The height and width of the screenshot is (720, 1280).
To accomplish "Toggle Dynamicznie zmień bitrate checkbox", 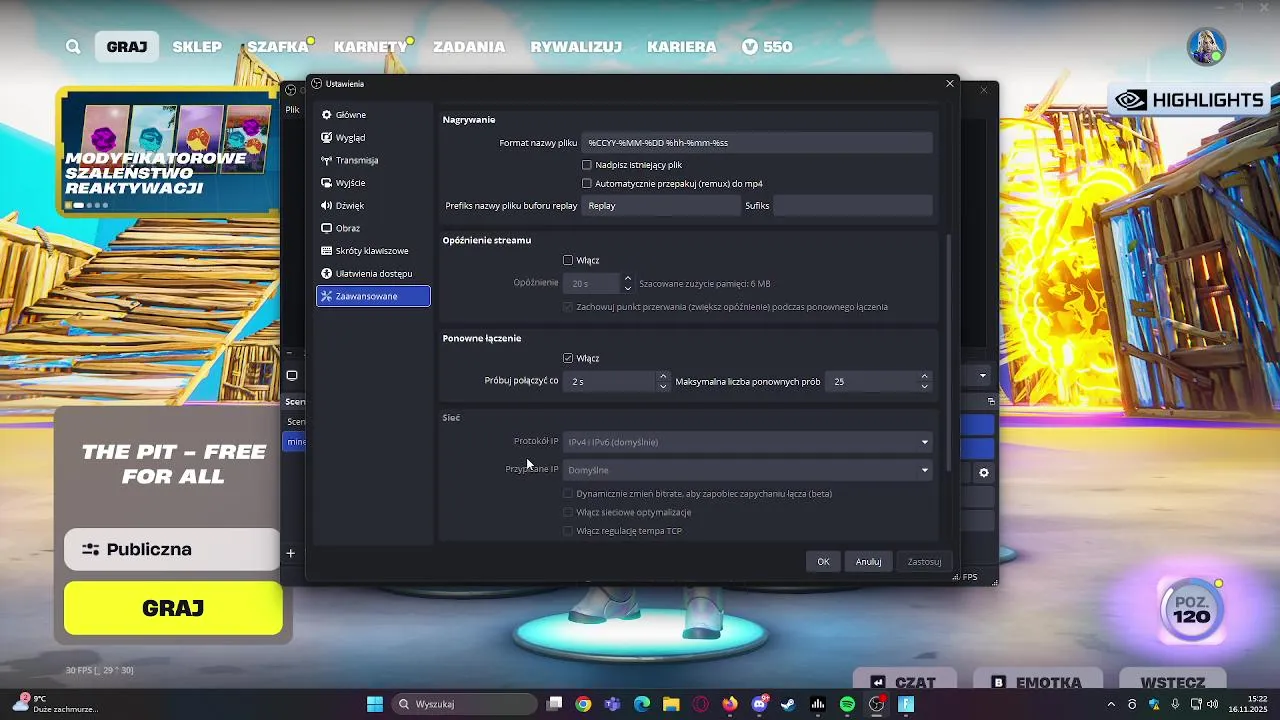I will click(568, 493).
